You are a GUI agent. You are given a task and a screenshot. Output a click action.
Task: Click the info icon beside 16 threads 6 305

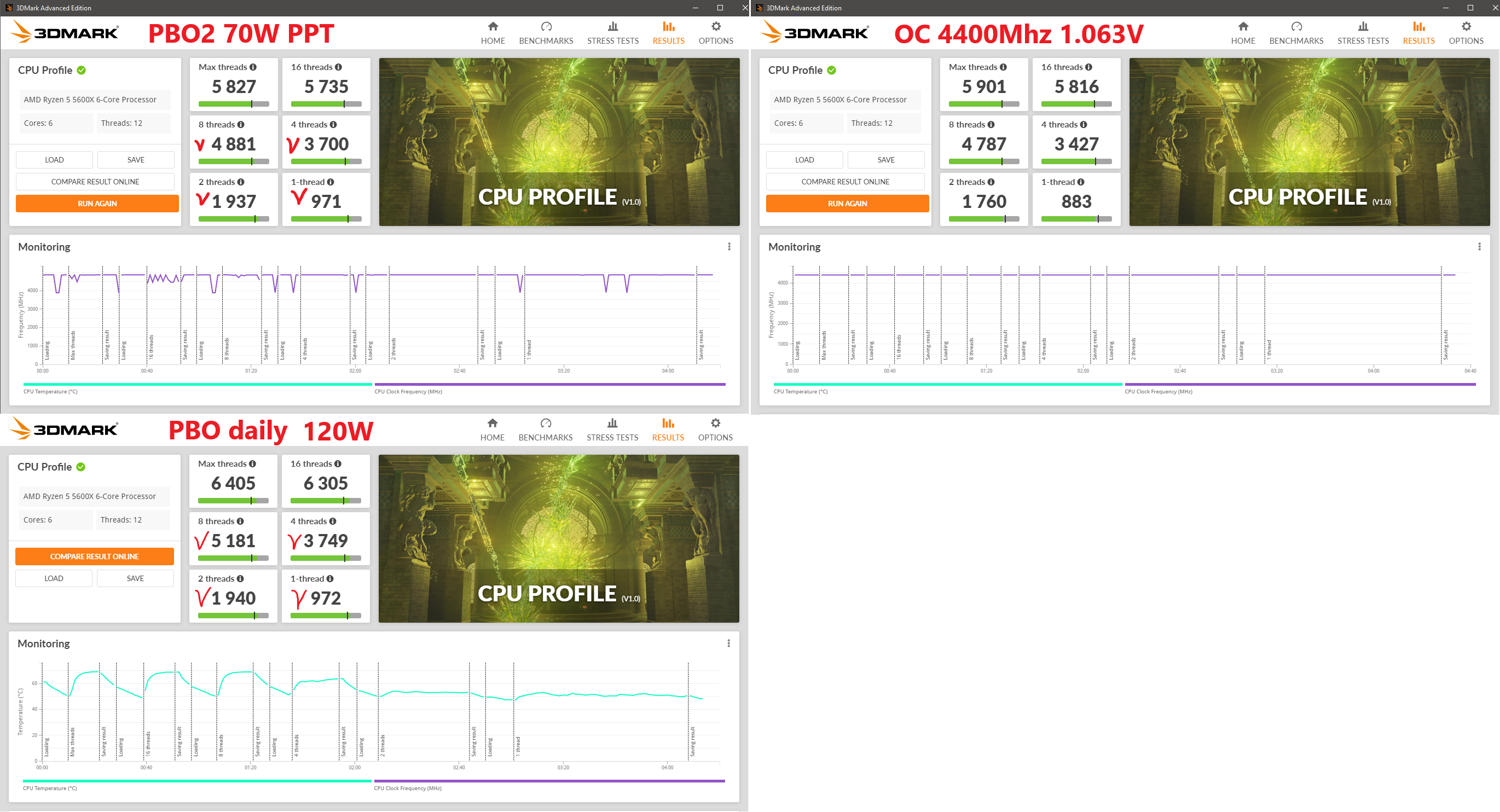click(x=338, y=464)
